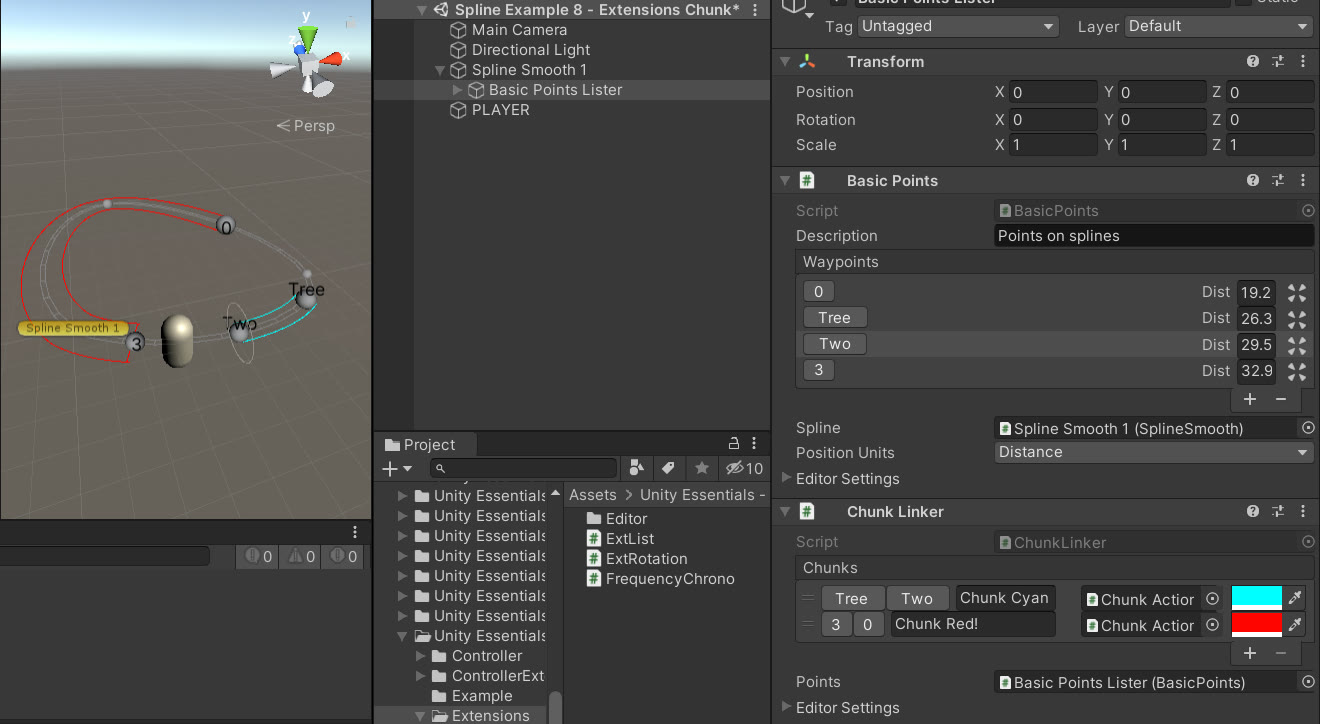
Task: Click the focus arrows icon for waypoint 0
Action: tap(1297, 293)
